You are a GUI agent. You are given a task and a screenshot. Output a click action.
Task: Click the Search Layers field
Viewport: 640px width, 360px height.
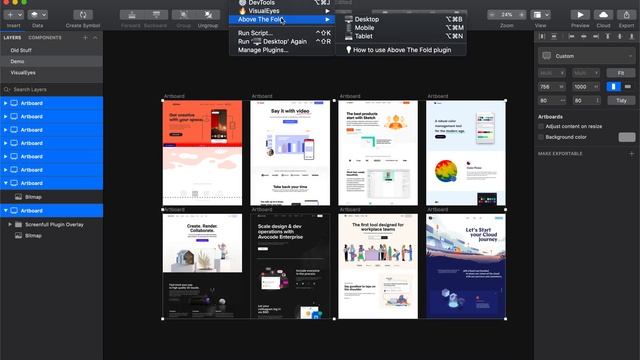point(51,89)
